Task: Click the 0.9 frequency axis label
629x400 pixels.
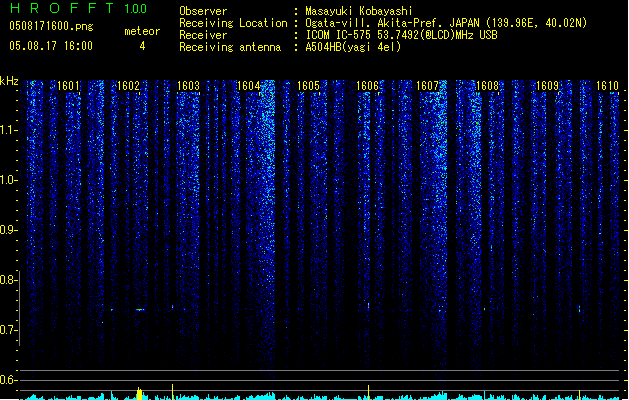Action: 7,230
